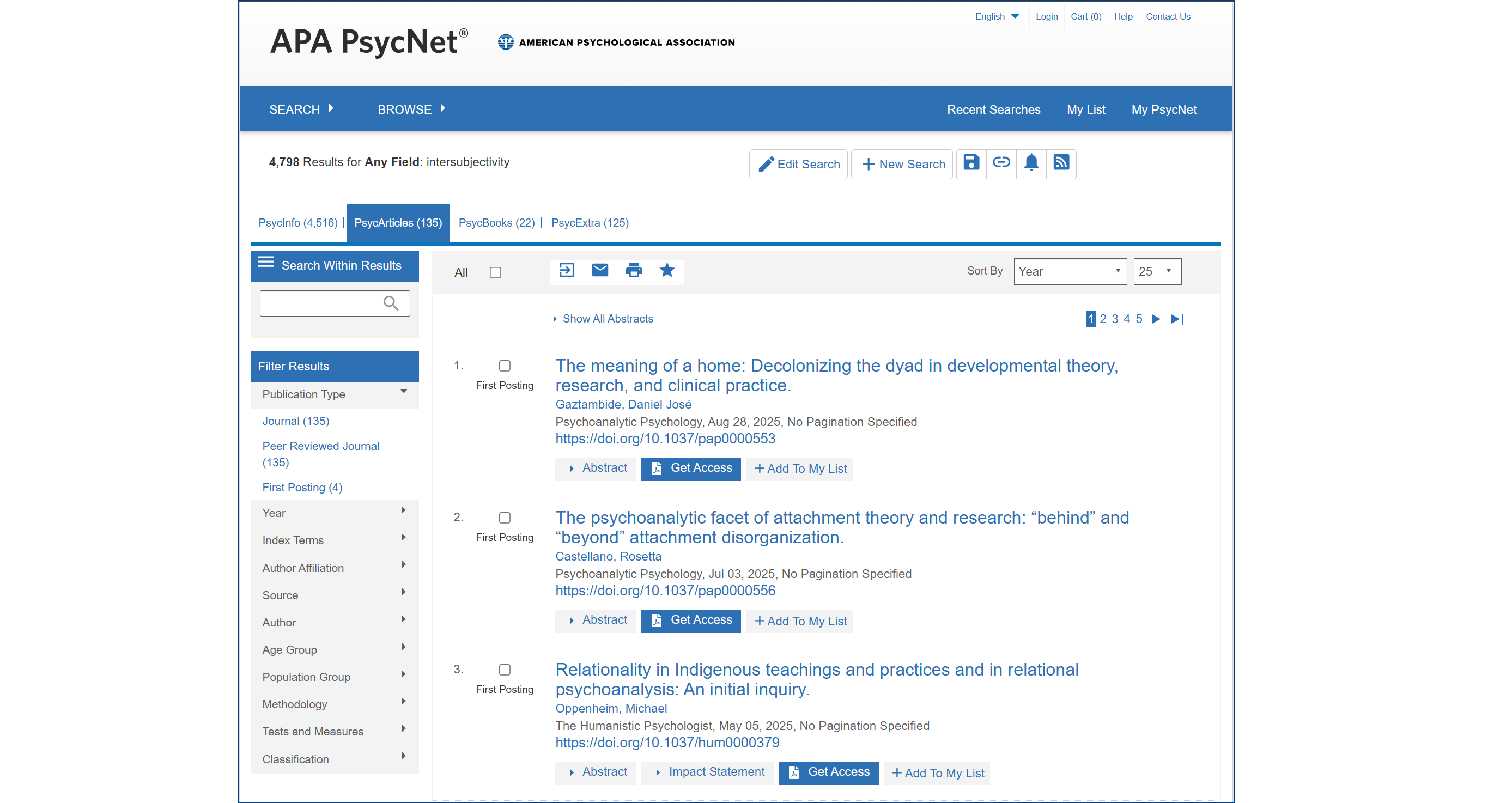Open Recent Searches
The width and height of the screenshot is (1512, 803).
point(994,109)
